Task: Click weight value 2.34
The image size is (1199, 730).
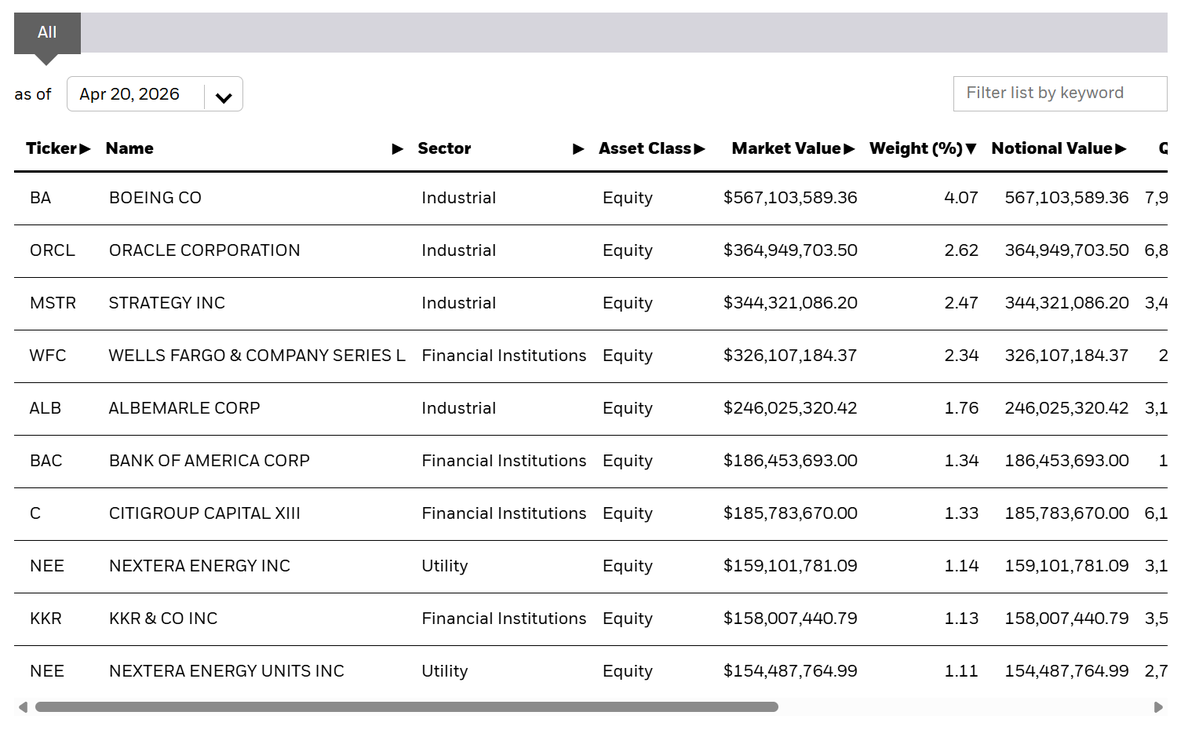Action: [961, 356]
